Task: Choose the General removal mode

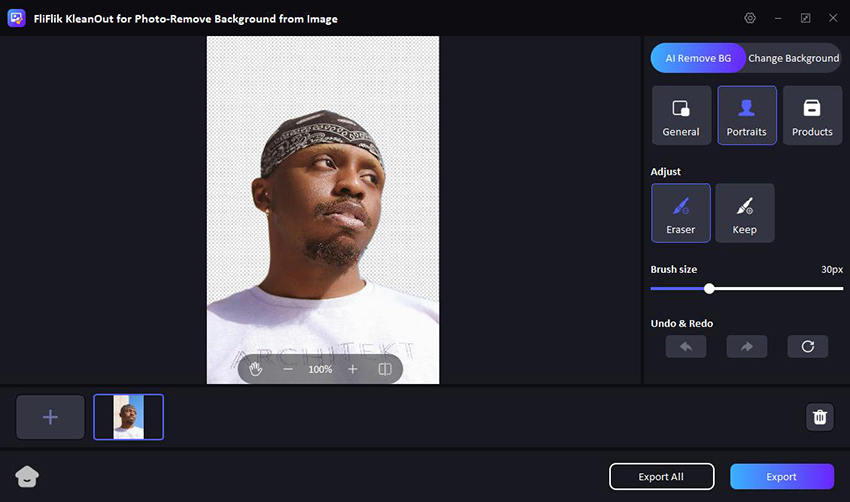Action: point(681,115)
